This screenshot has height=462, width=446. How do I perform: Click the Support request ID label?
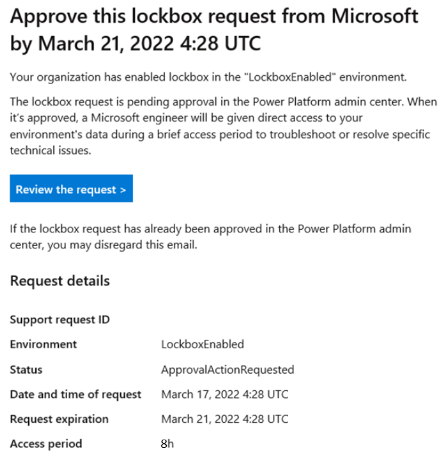point(60,320)
